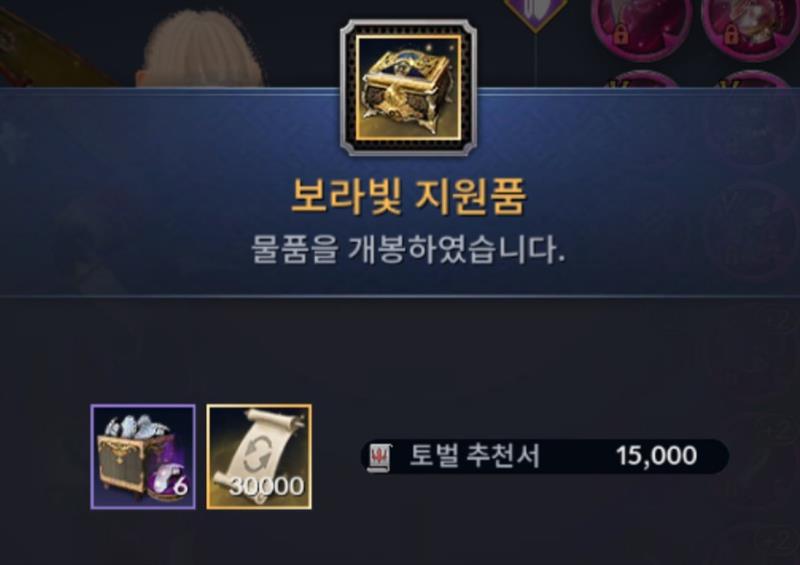Click the 토벌 추천서 currency label
Image resolution: width=800 pixels, height=565 pixels.
click(474, 456)
